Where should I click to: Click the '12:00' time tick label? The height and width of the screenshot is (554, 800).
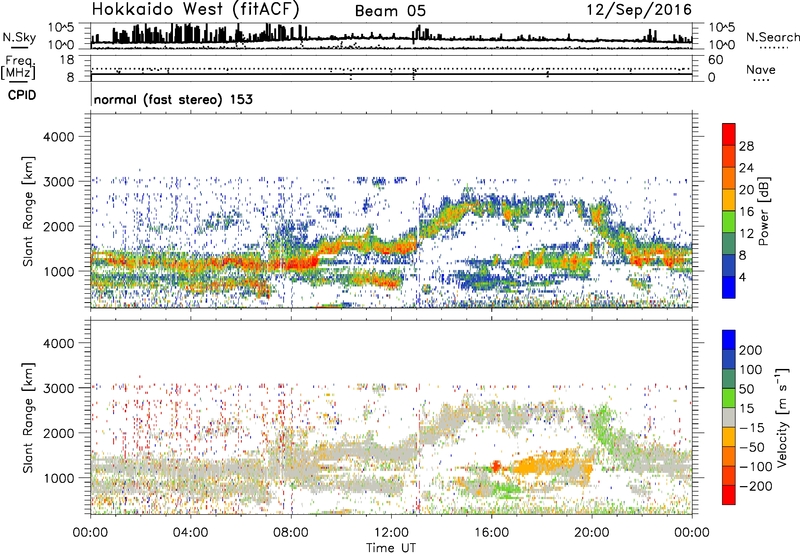click(x=391, y=533)
